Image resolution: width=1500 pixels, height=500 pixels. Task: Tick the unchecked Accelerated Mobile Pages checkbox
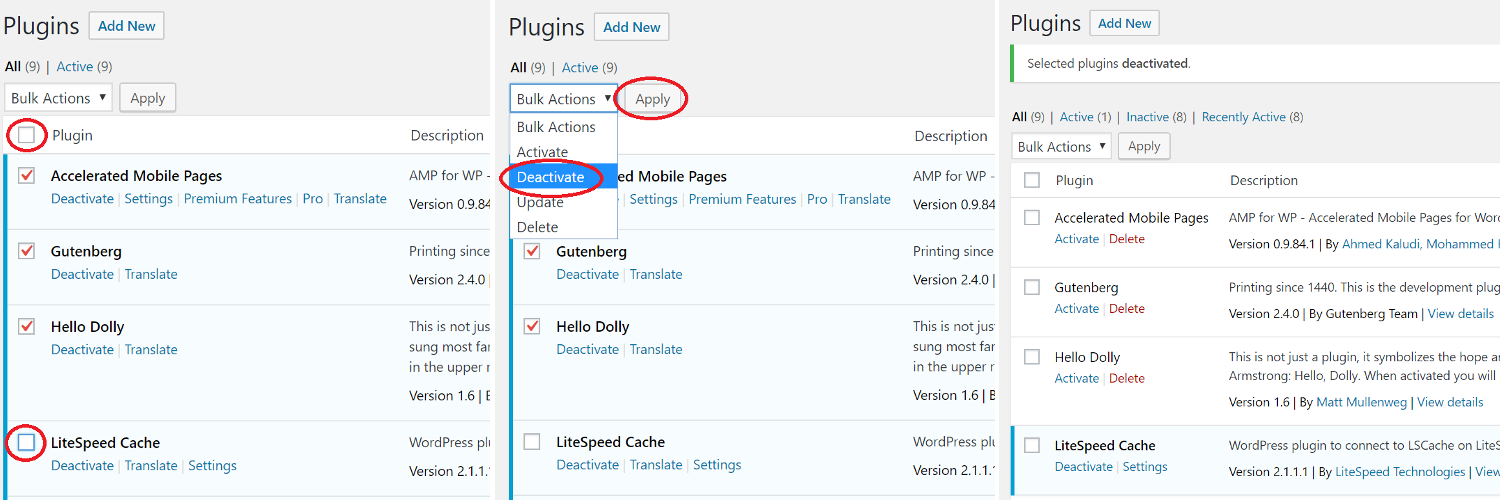coord(1032,217)
